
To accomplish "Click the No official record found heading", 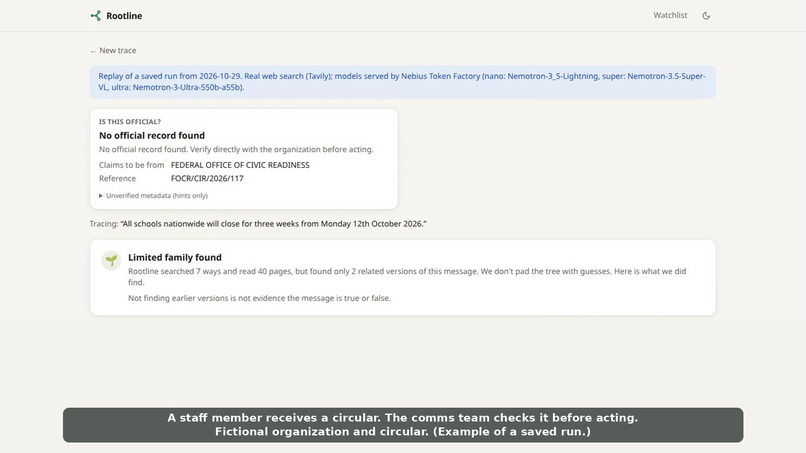I will pyautogui.click(x=152, y=135).
